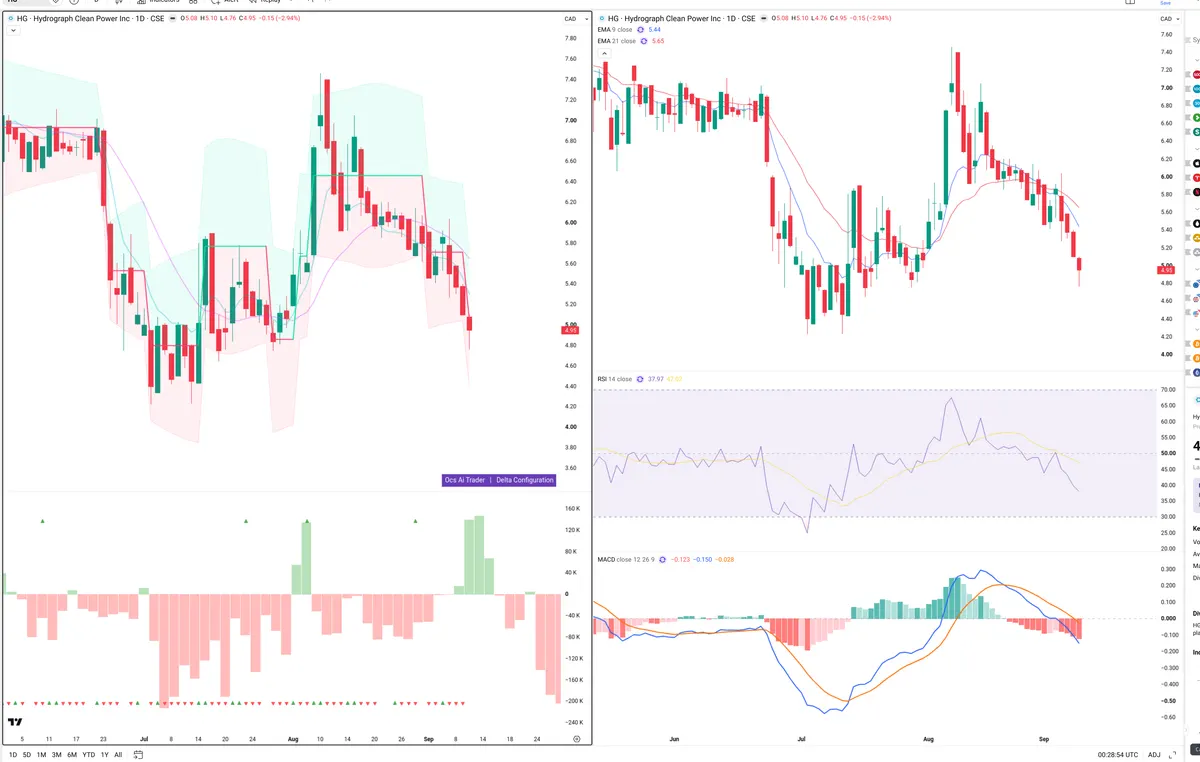Click the EMA 9 refresh icon
The height and width of the screenshot is (762, 1200).
pyautogui.click(x=640, y=30)
